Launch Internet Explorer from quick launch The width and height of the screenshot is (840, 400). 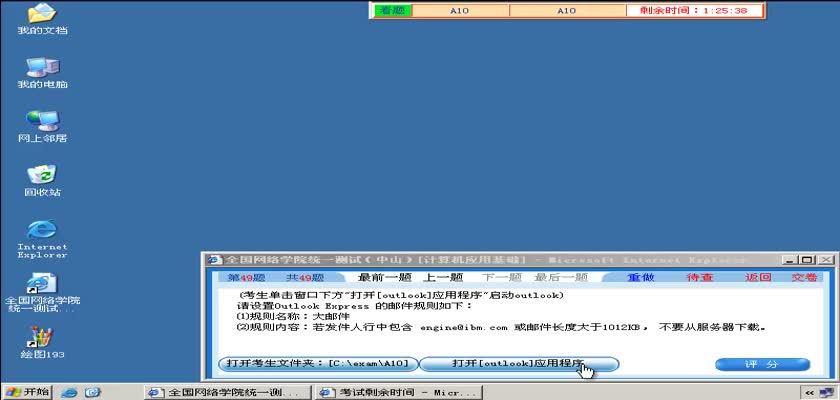tap(70, 393)
